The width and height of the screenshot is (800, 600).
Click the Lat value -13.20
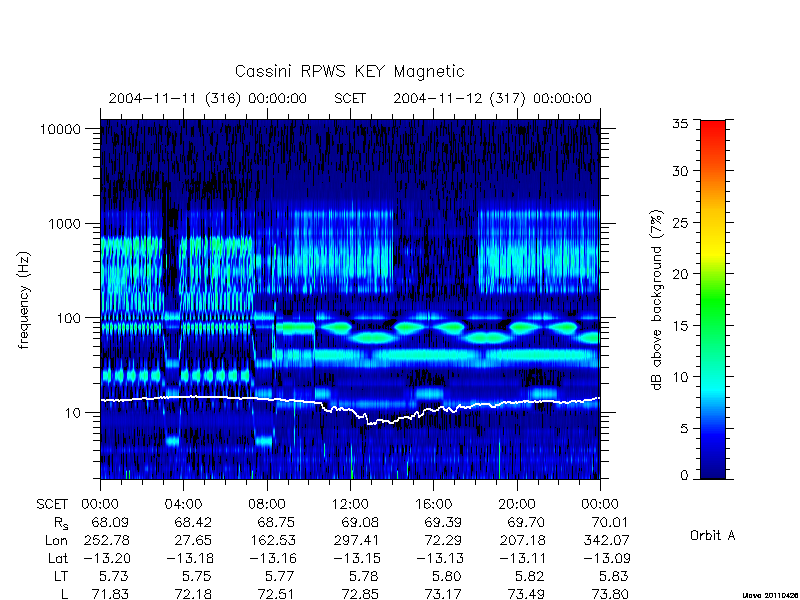(x=106, y=558)
